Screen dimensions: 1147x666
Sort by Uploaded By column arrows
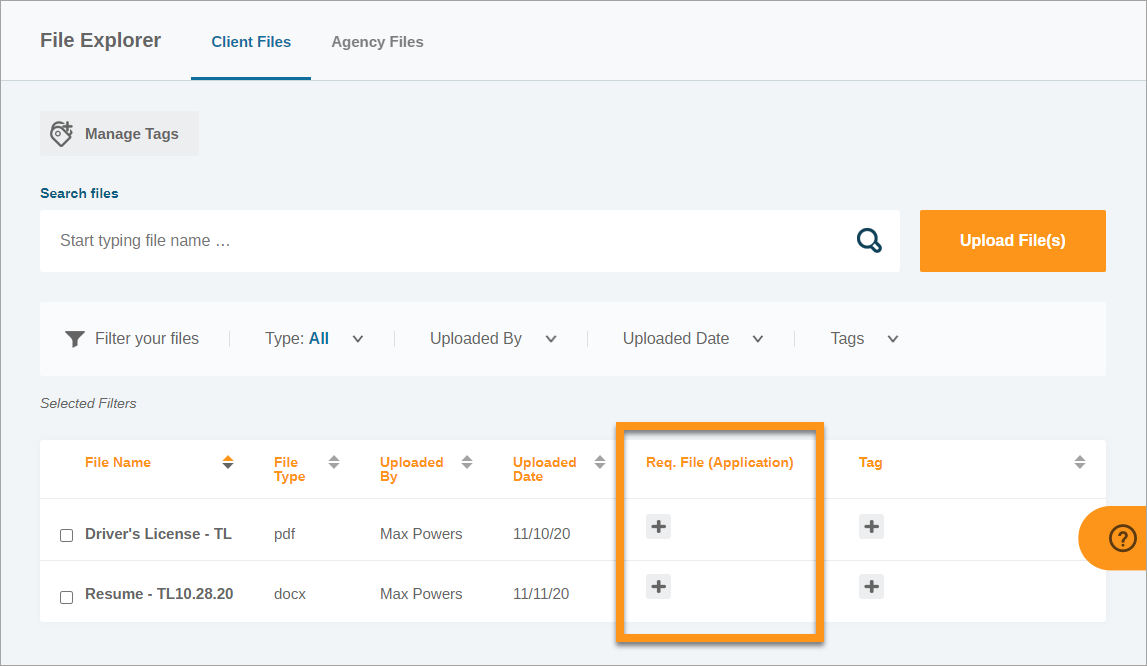pos(467,462)
